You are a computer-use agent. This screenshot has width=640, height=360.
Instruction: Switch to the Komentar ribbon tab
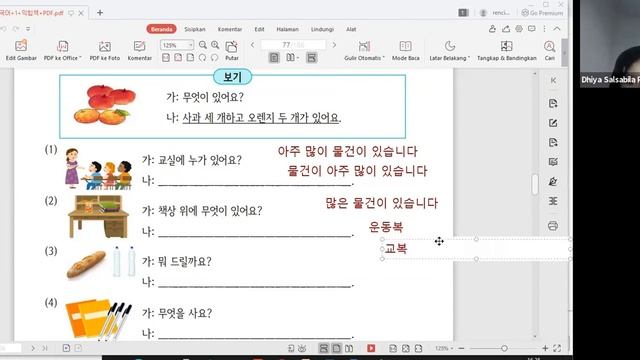230,29
